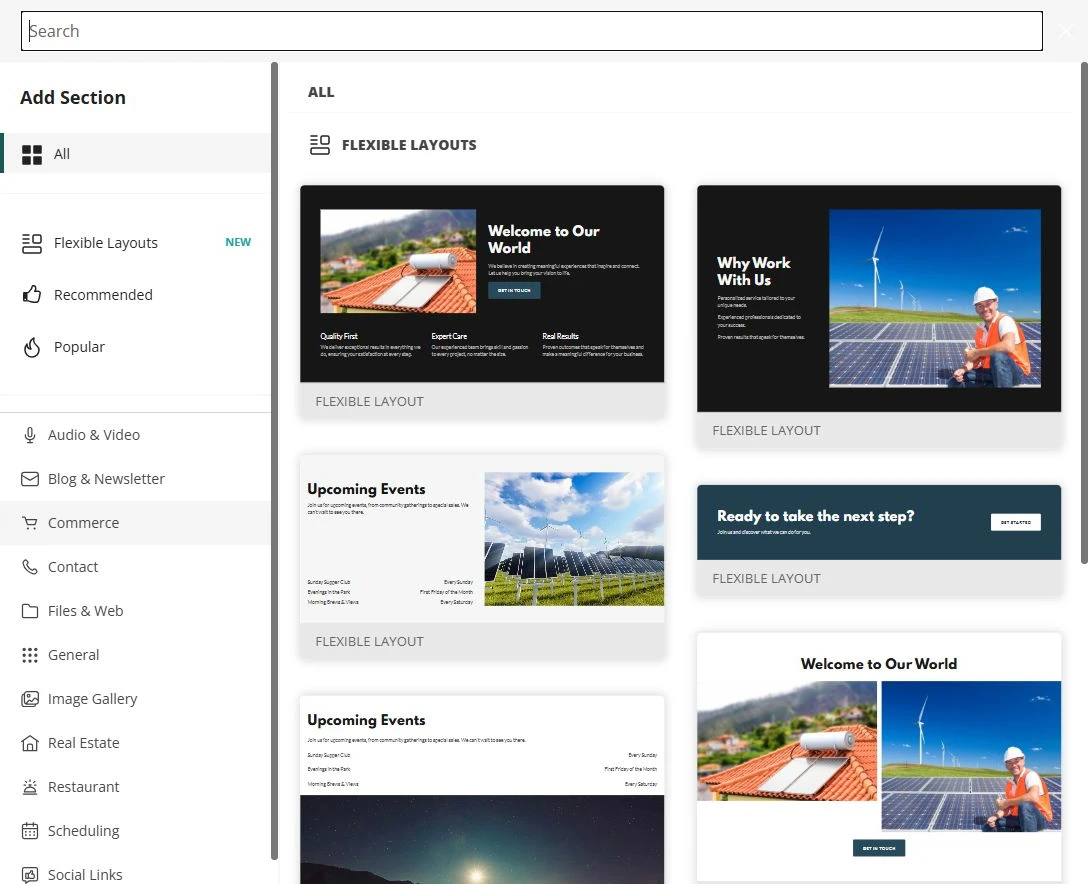
Task: Click the Contact phone icon
Action: [x=30, y=567]
